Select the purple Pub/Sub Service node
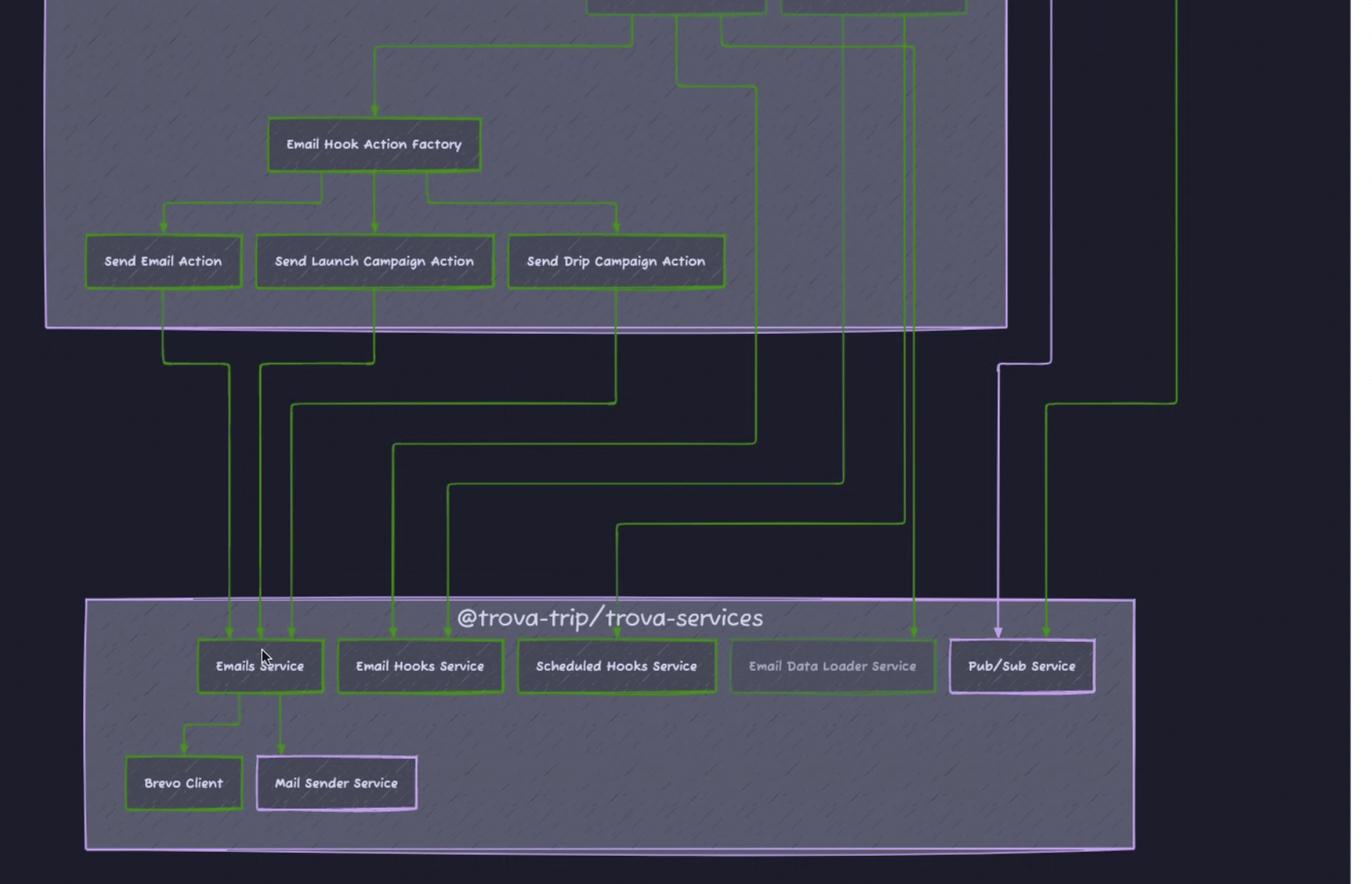 click(1022, 666)
